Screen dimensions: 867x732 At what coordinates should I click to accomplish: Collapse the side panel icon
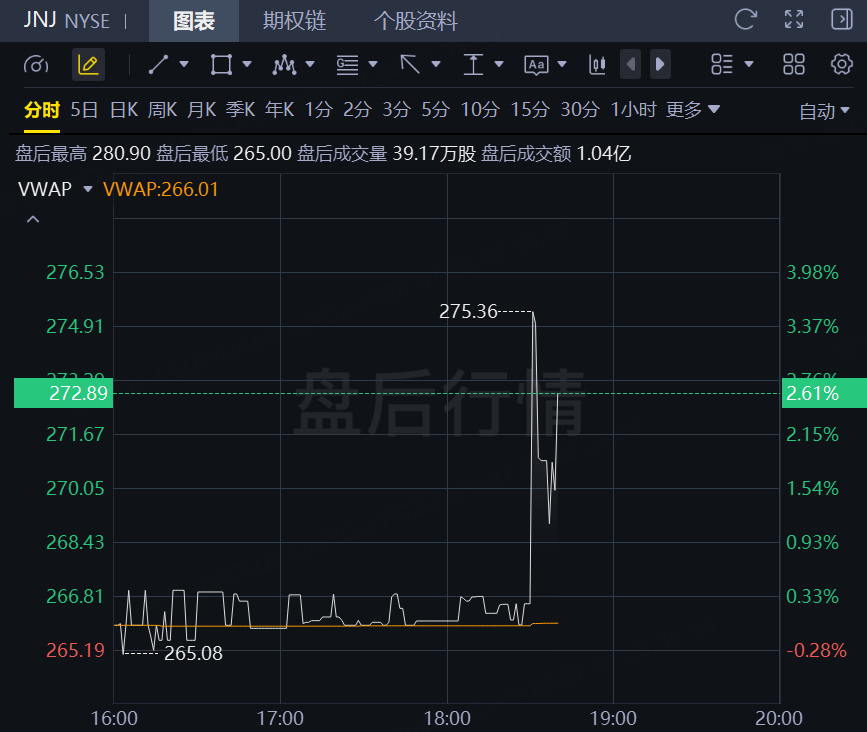(842, 20)
